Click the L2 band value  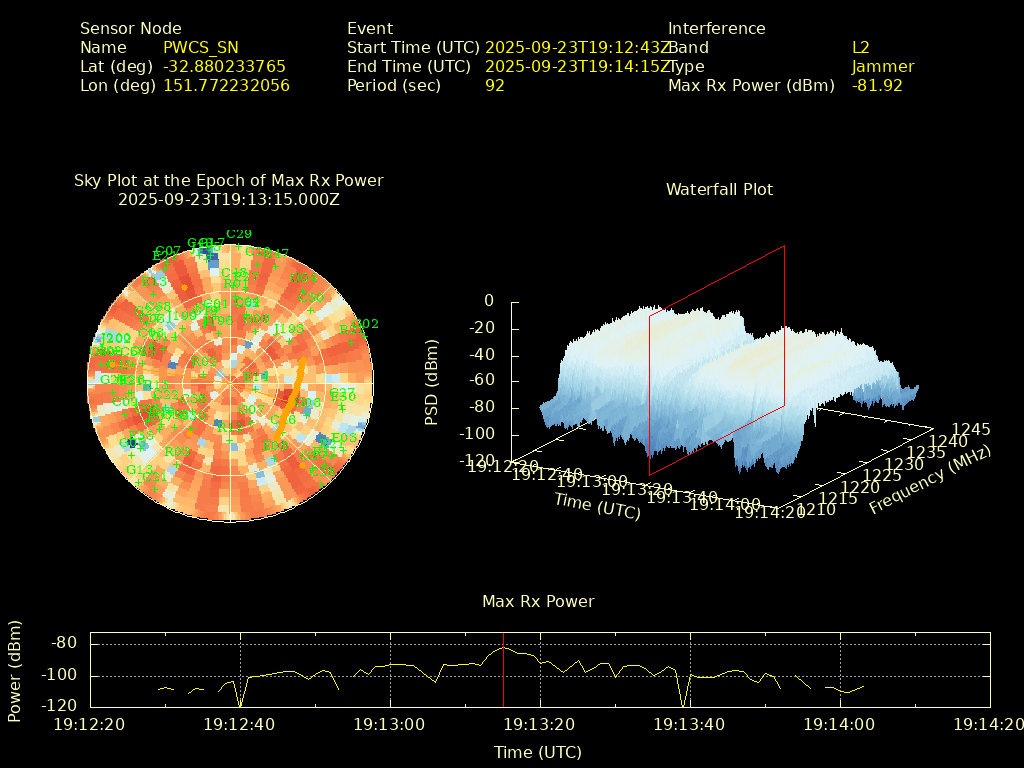point(861,47)
